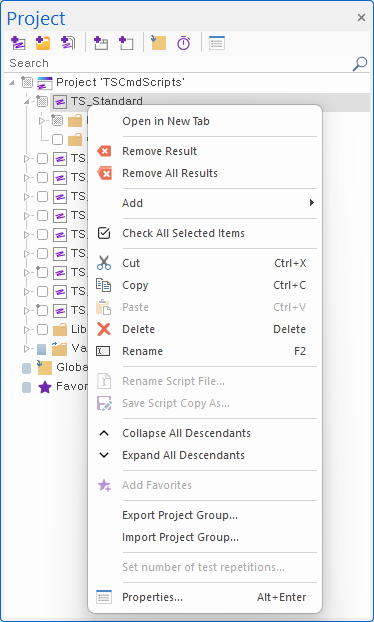374x622 pixels.
Task: Click the add script copy toolbar icon
Action: click(68, 42)
